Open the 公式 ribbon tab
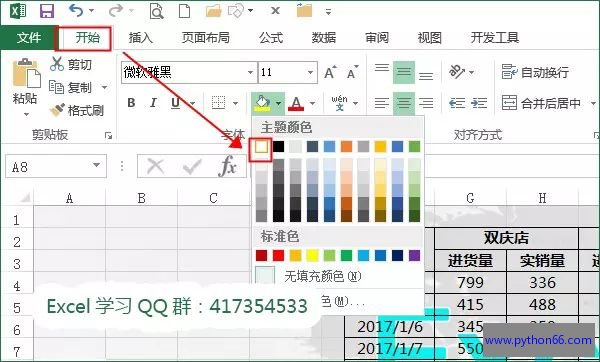The height and width of the screenshot is (362, 600). (271, 38)
